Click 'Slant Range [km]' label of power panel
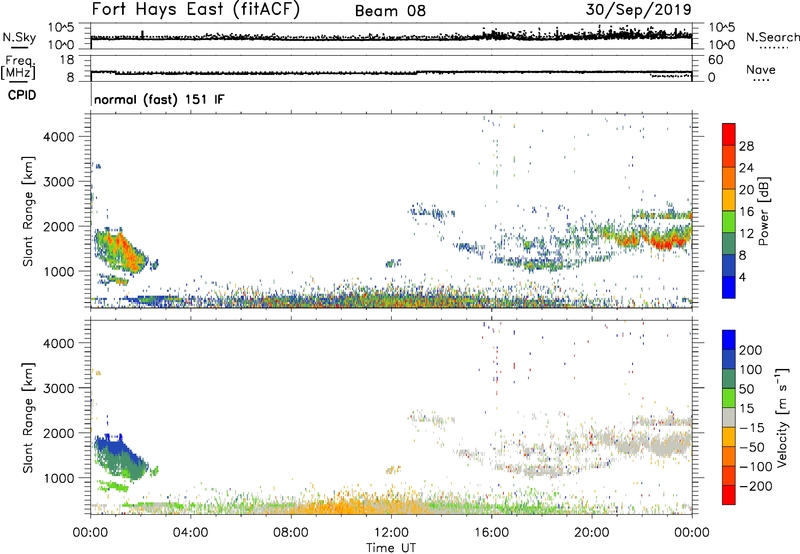Image resolution: width=800 pixels, height=554 pixels. [28, 211]
